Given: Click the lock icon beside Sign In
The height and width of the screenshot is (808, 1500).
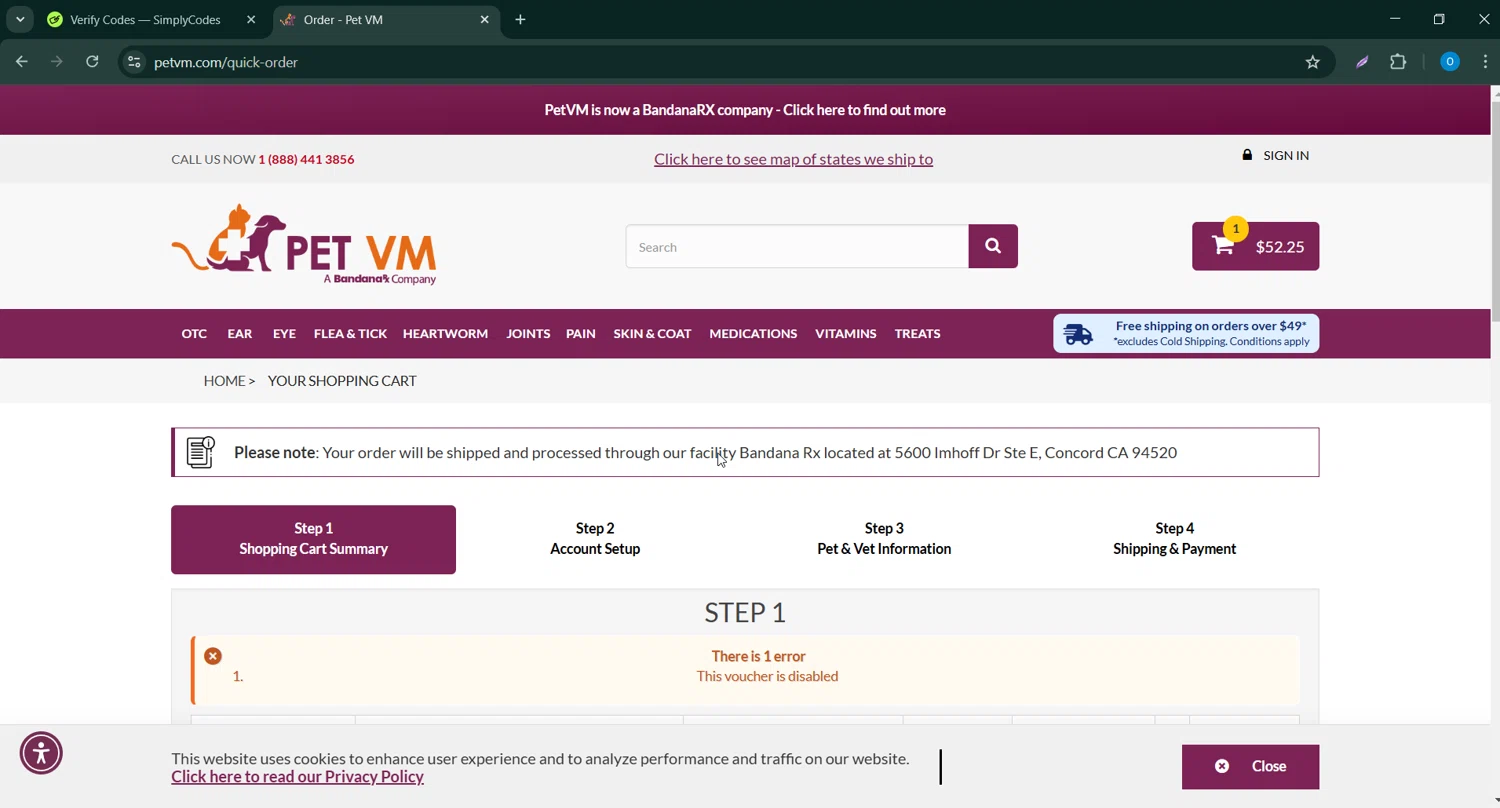Looking at the screenshot, I should (1247, 155).
